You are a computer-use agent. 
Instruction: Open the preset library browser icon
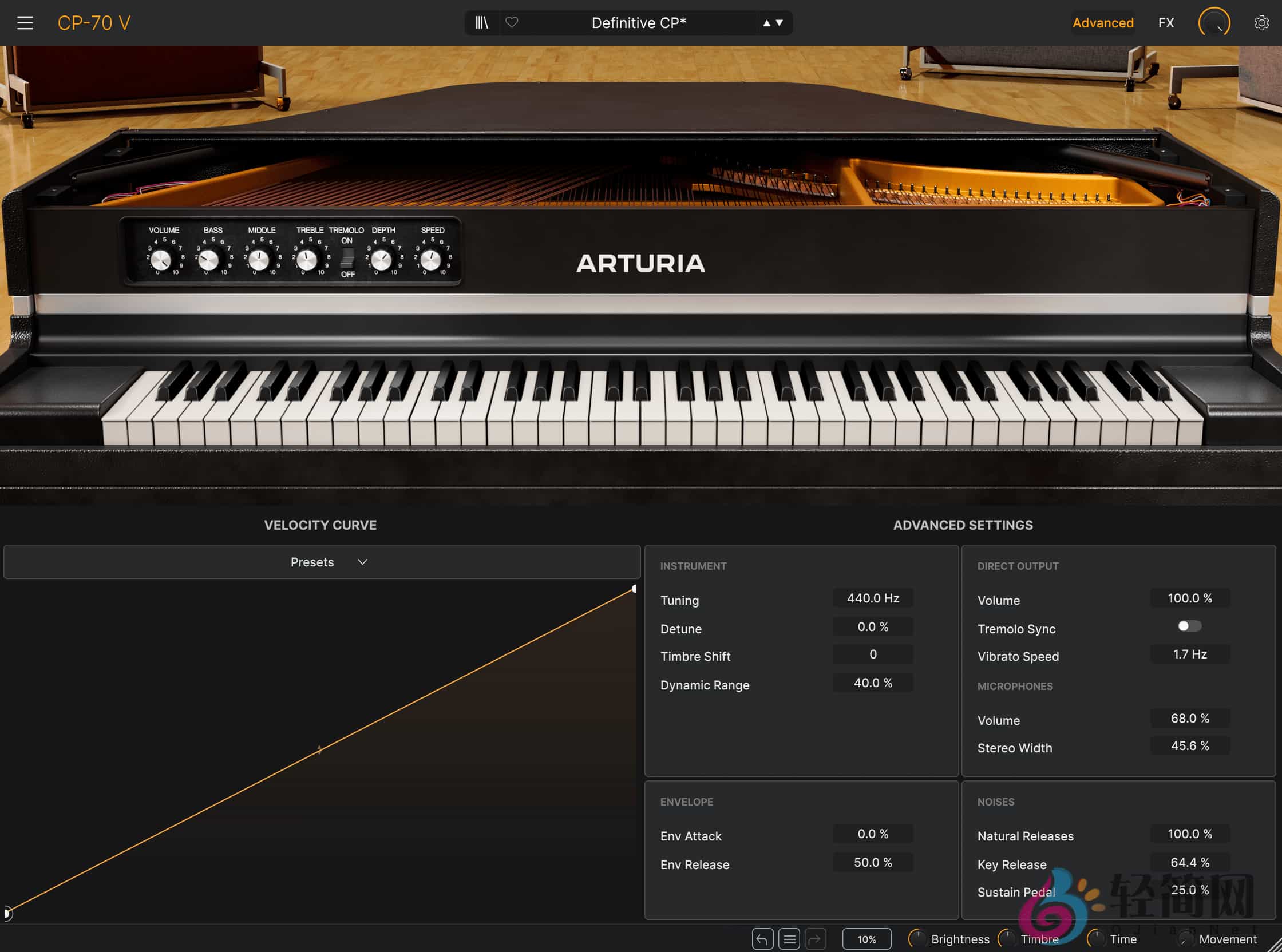click(x=481, y=23)
